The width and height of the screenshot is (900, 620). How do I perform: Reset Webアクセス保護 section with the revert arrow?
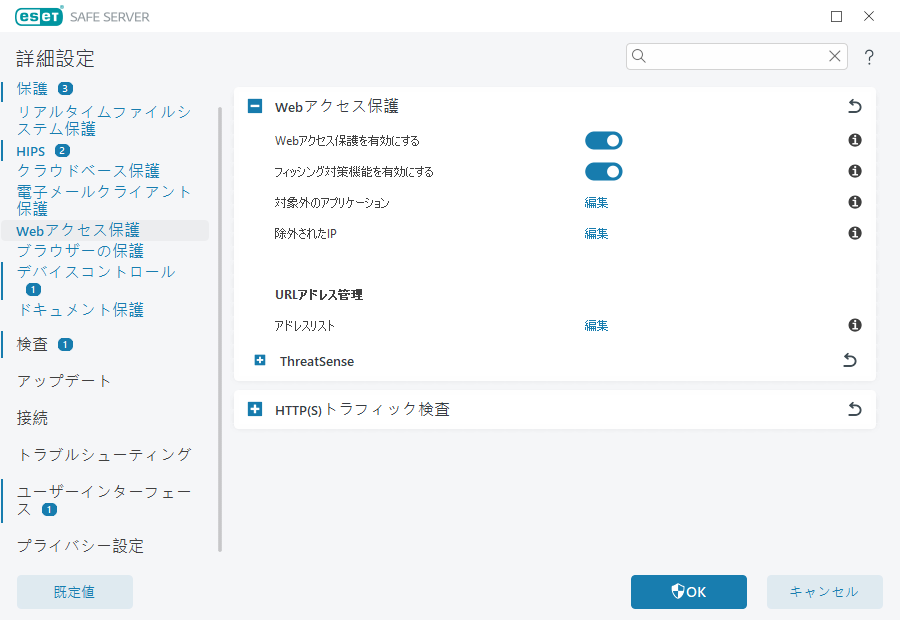click(x=854, y=105)
